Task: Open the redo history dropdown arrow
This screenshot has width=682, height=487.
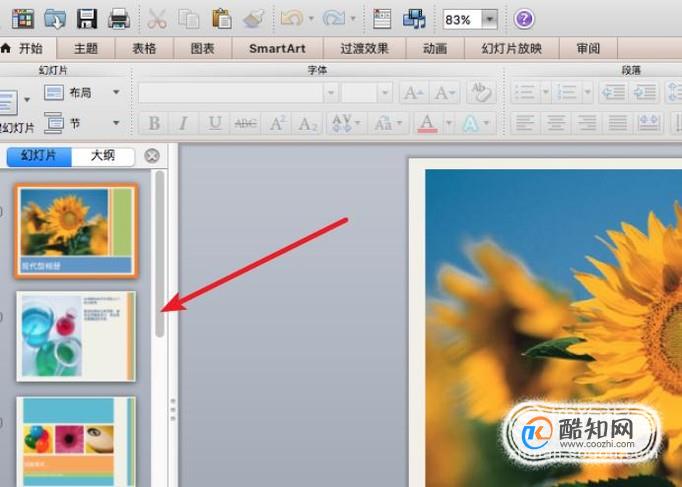Action: [x=353, y=18]
